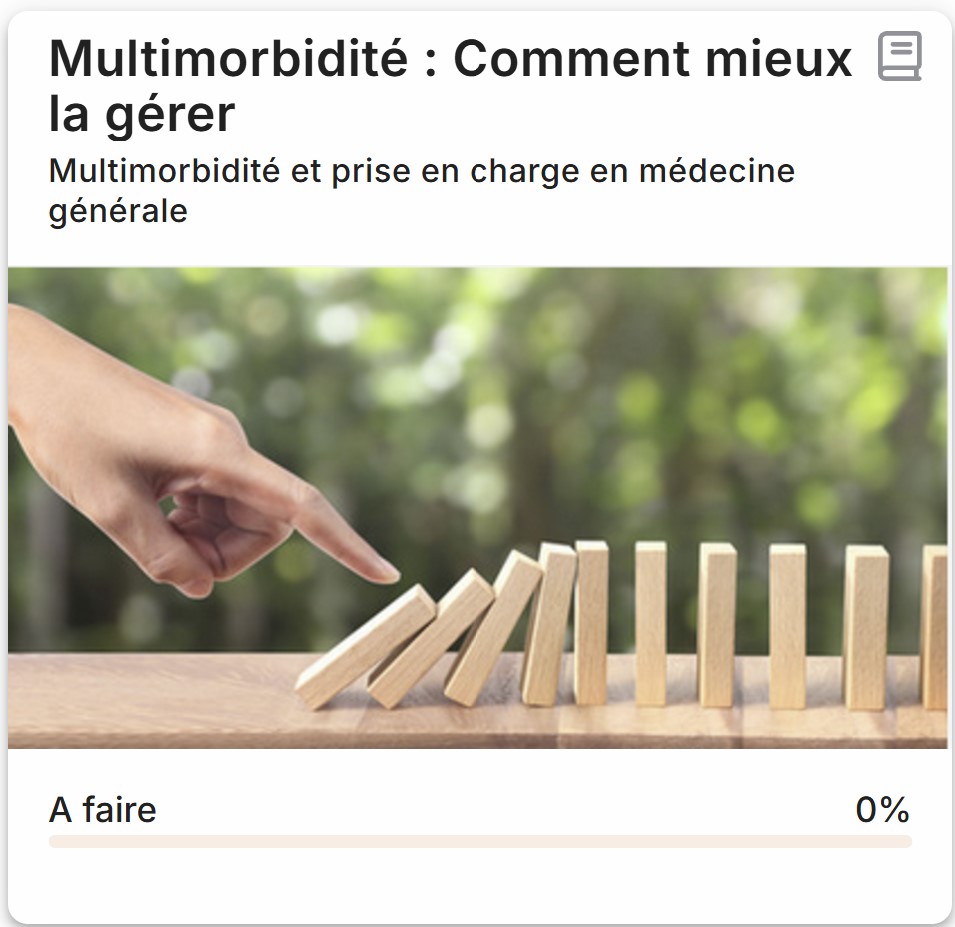Open the domino course thumbnail image
Image resolution: width=955 pixels, height=927 pixels.
[x=477, y=507]
